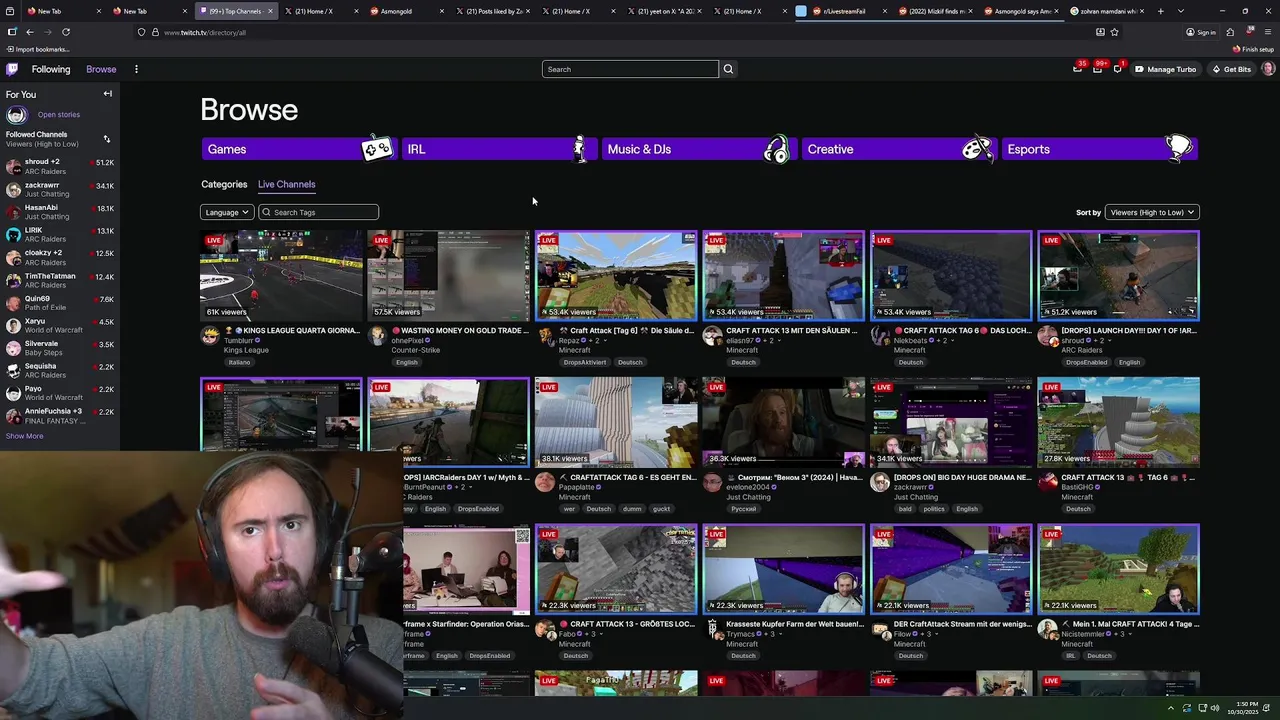
Task: Select the Live Channels tab
Action: [286, 184]
